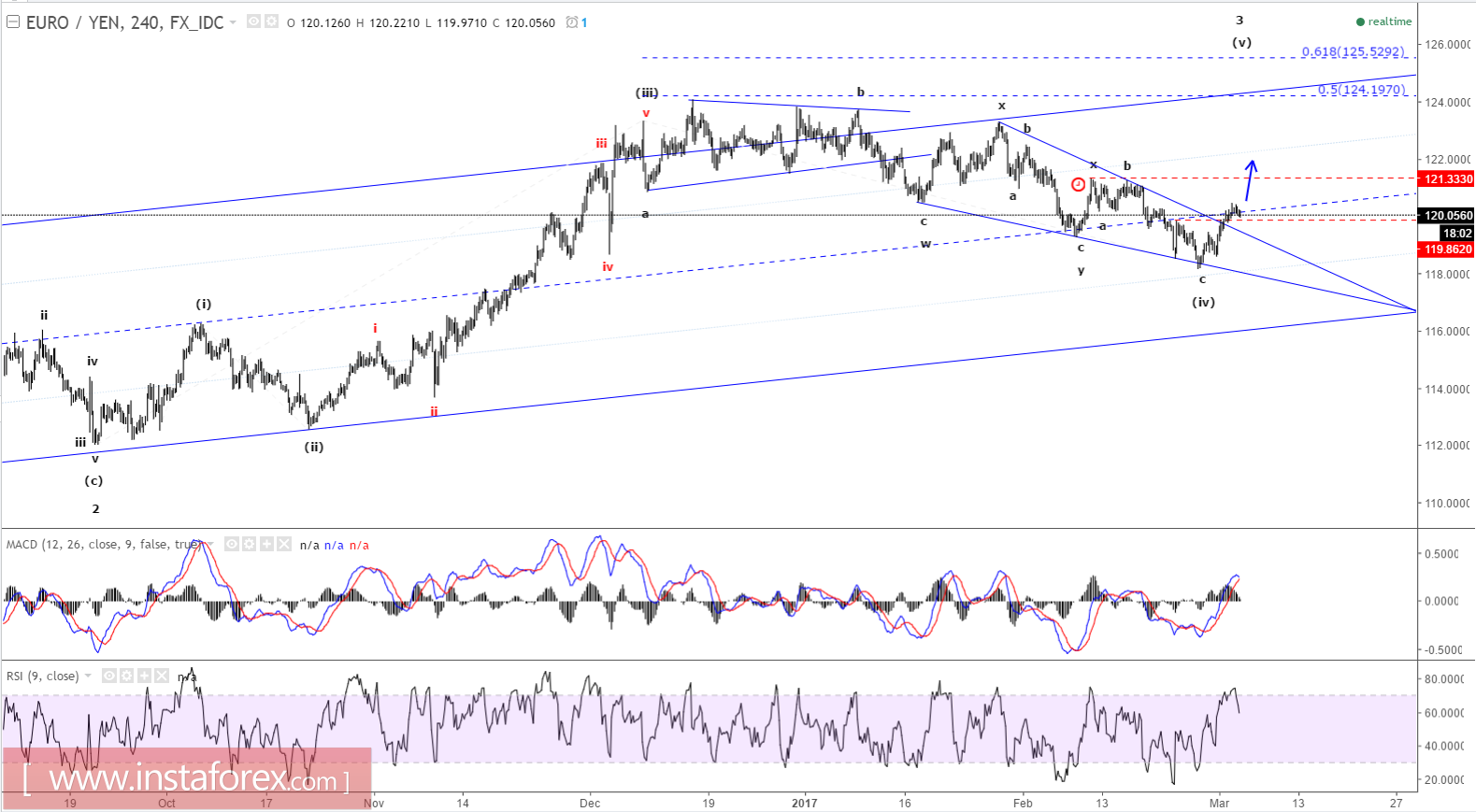Open the RSI indicator dropdown arrow
Viewport: 1476px width, 812px height.
[88, 676]
